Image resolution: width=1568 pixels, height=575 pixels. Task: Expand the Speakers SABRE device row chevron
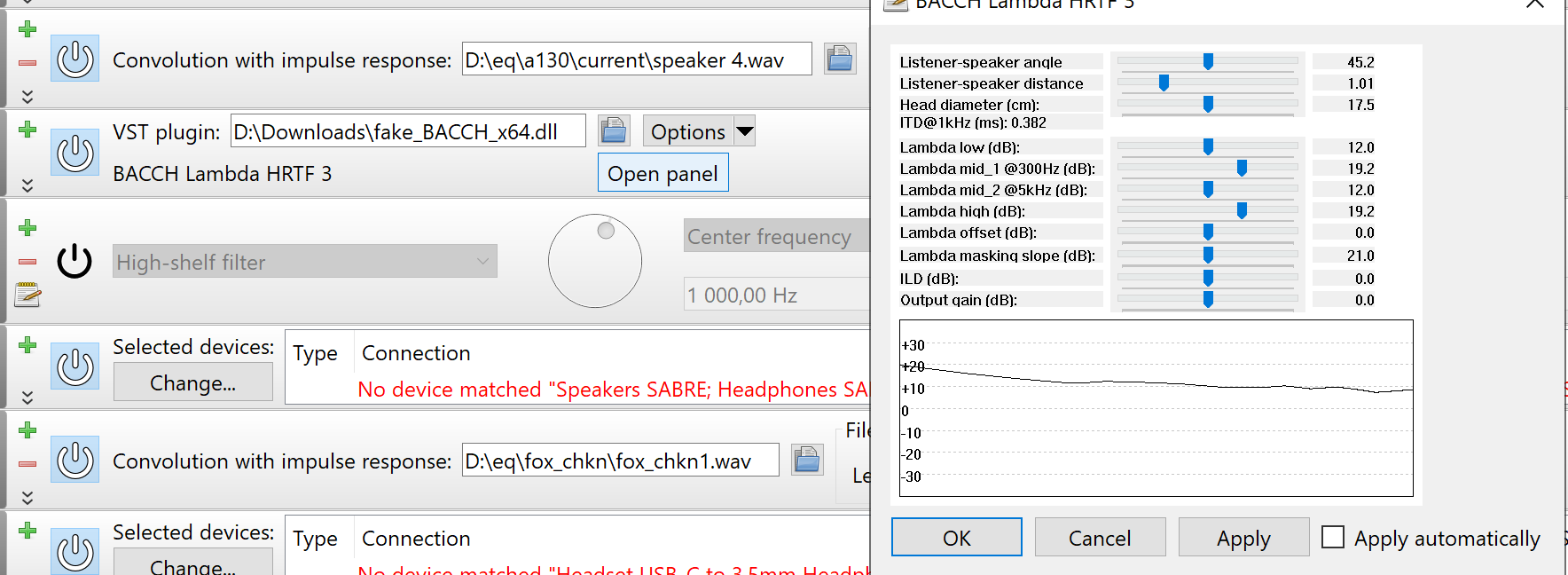click(27, 398)
